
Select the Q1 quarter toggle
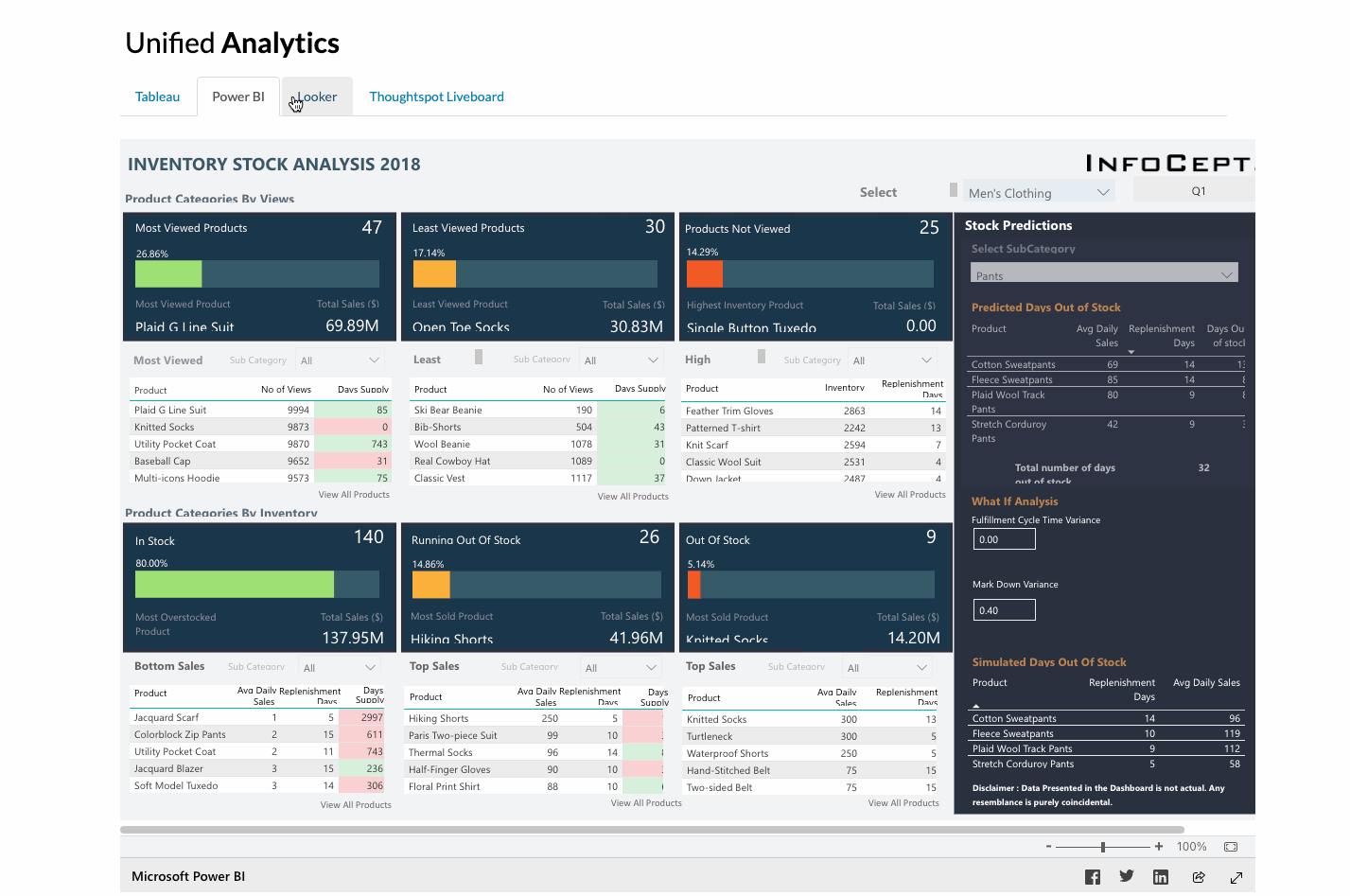tap(1197, 190)
